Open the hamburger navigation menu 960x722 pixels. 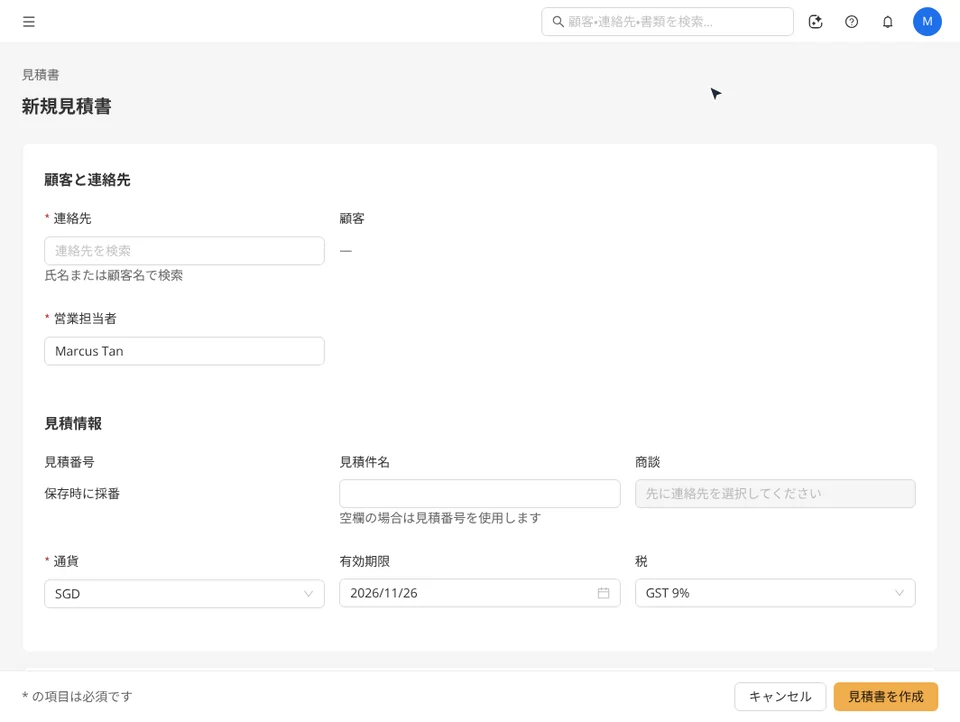coord(29,22)
